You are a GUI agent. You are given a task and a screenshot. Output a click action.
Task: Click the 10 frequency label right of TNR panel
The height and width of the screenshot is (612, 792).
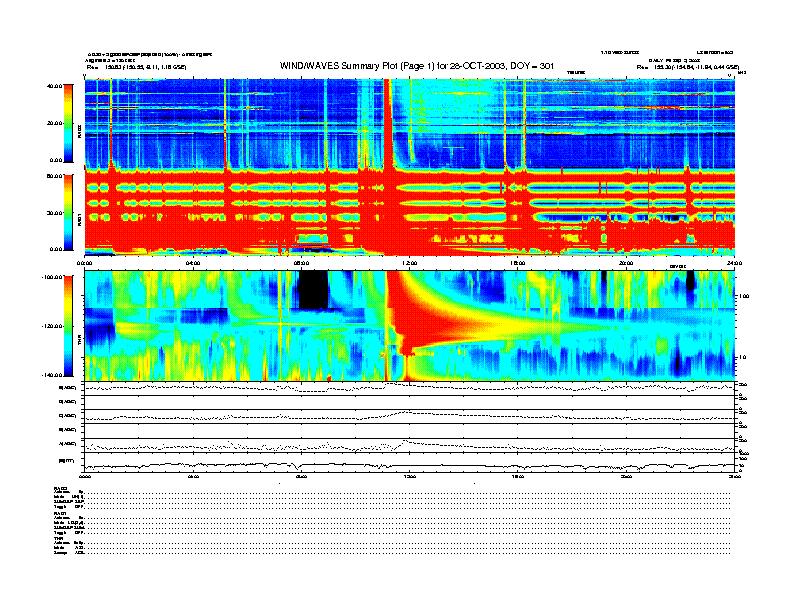pos(742,357)
